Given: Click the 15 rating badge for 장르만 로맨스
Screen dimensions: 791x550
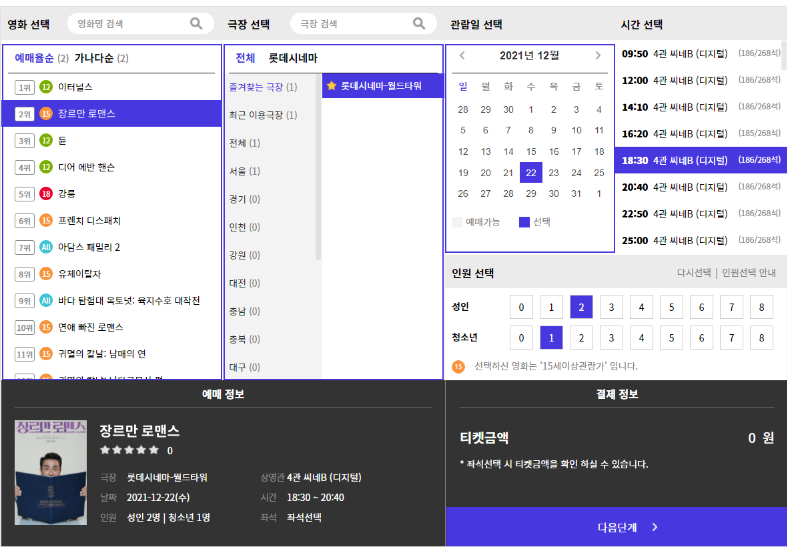Looking at the screenshot, I should pos(46,114).
